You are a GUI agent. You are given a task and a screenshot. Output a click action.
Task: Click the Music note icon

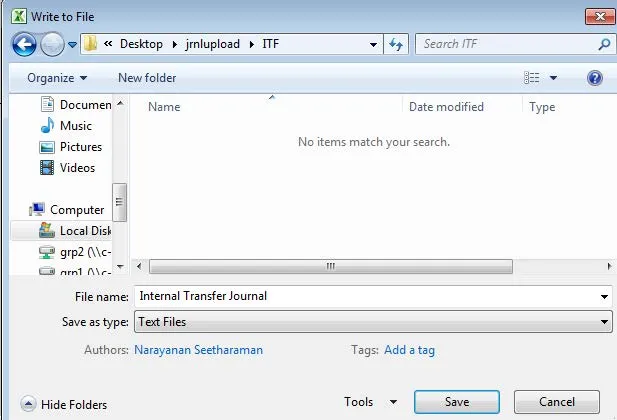point(47,126)
